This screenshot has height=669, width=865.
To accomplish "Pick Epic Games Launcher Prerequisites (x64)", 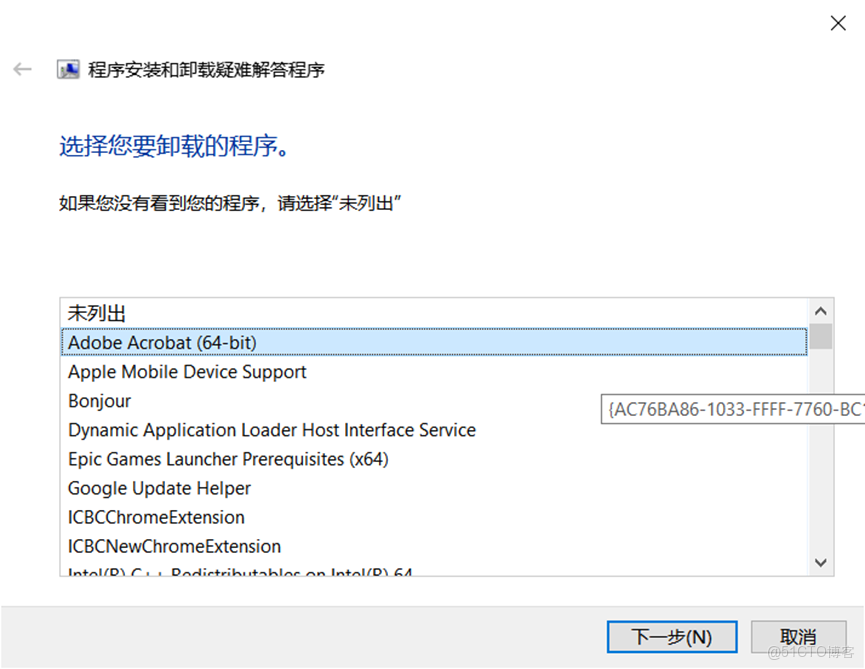I will [228, 459].
